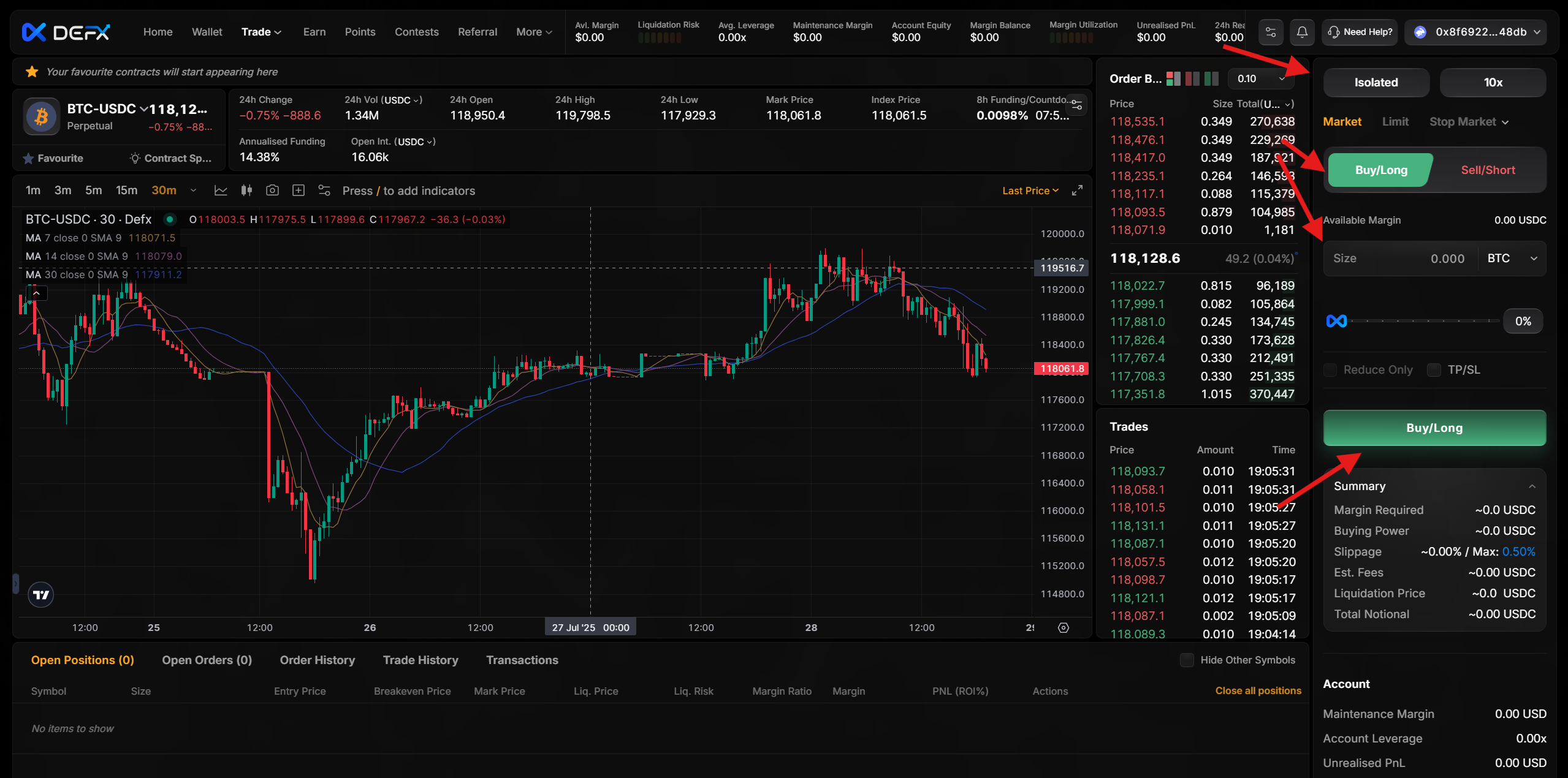Open Stop Market order type dropdown
1568x778 pixels.
coord(1469,121)
